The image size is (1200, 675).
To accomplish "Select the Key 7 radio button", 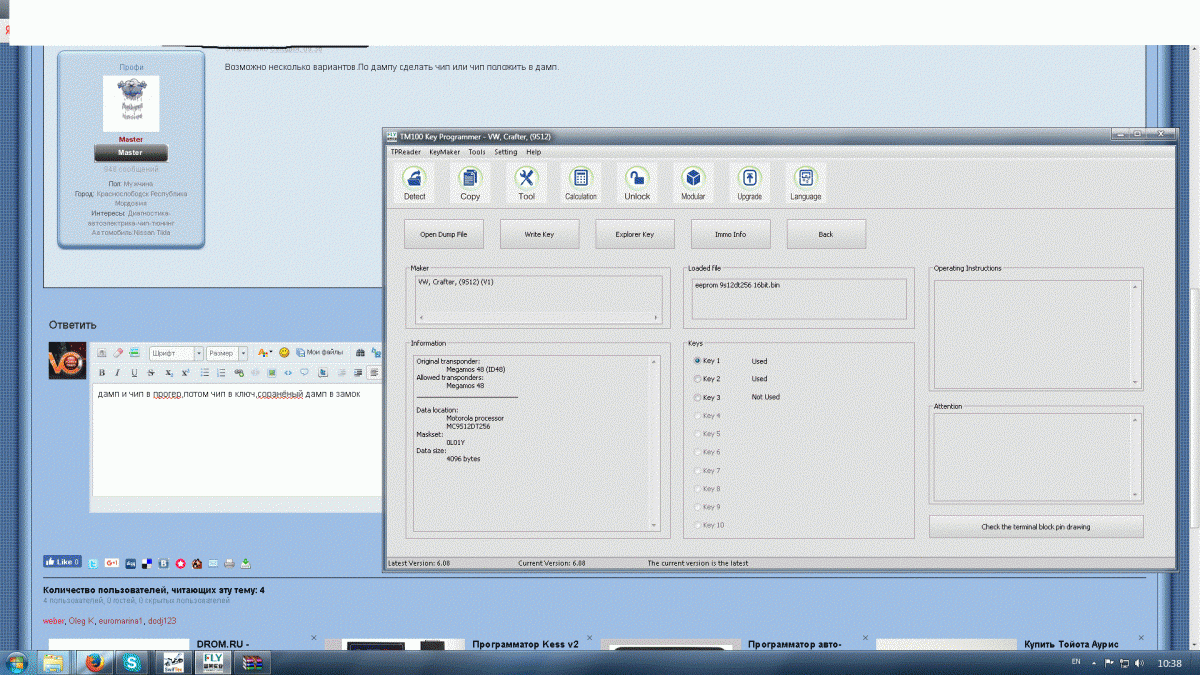I will coord(698,470).
